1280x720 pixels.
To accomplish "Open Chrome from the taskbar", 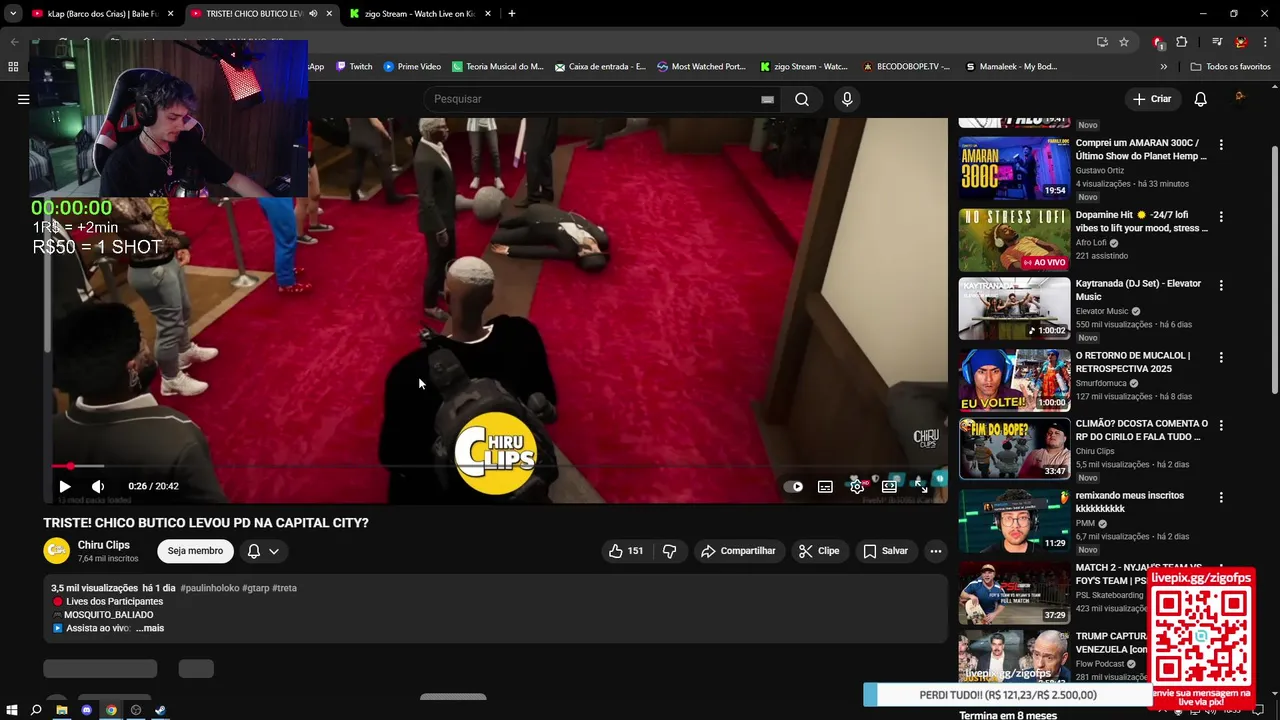I will 111,710.
